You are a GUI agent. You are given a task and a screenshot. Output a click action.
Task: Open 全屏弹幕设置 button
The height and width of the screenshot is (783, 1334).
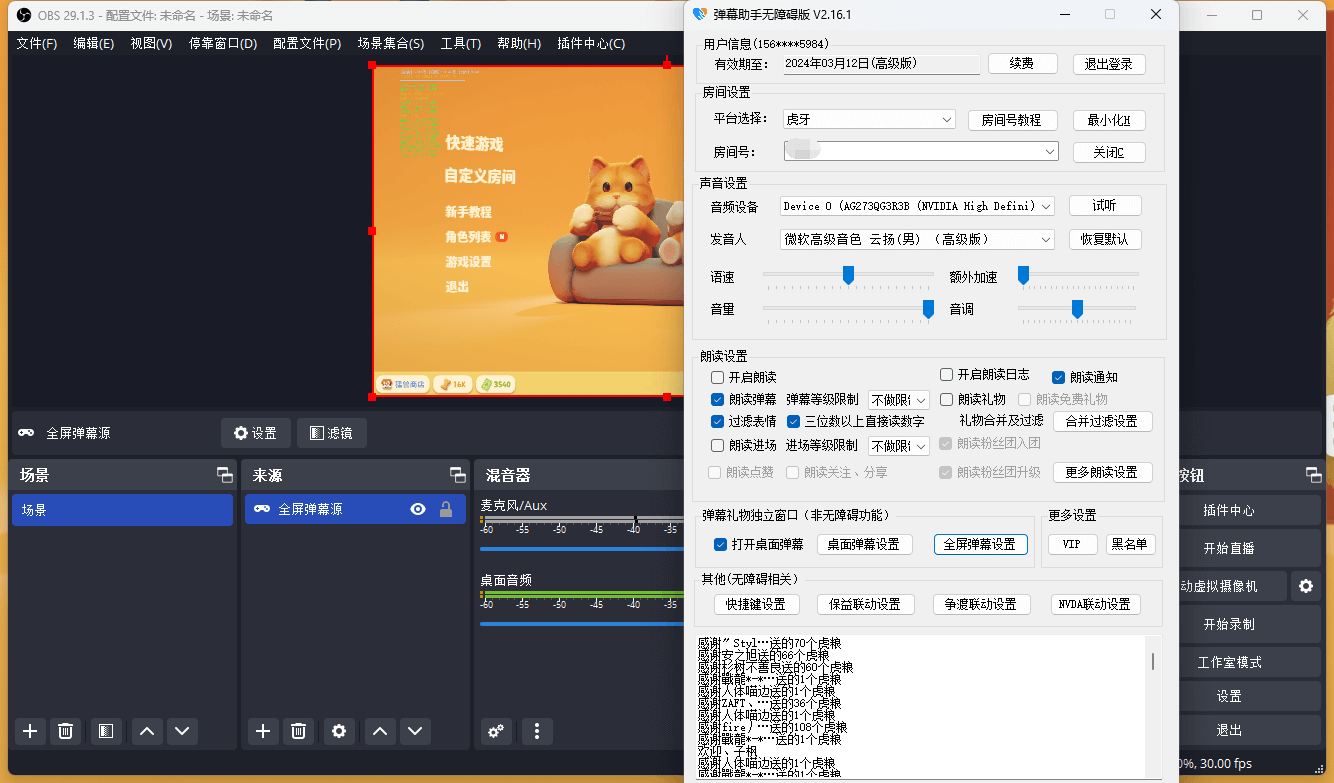(980, 544)
